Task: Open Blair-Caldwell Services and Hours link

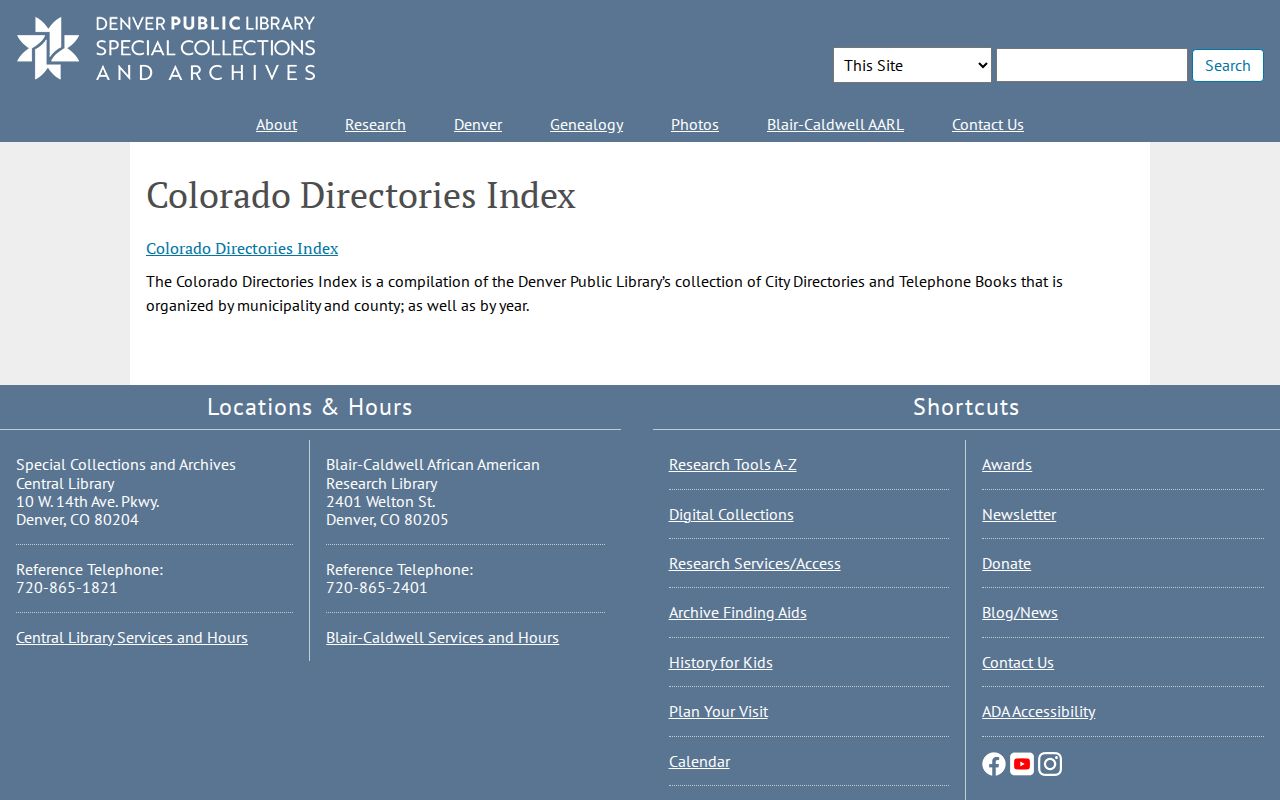Action: pyautogui.click(x=442, y=637)
